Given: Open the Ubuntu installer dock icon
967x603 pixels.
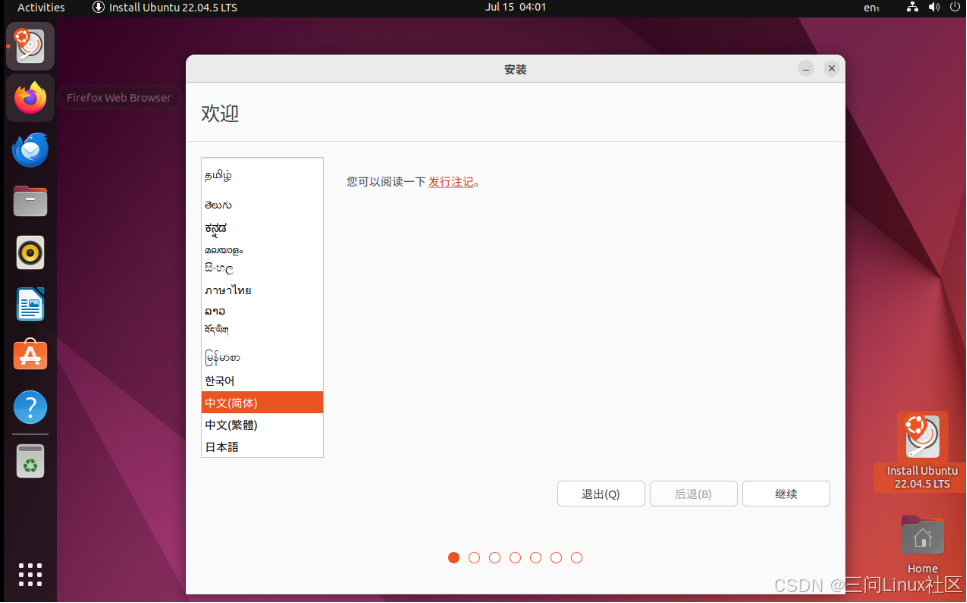Looking at the screenshot, I should 30,46.
